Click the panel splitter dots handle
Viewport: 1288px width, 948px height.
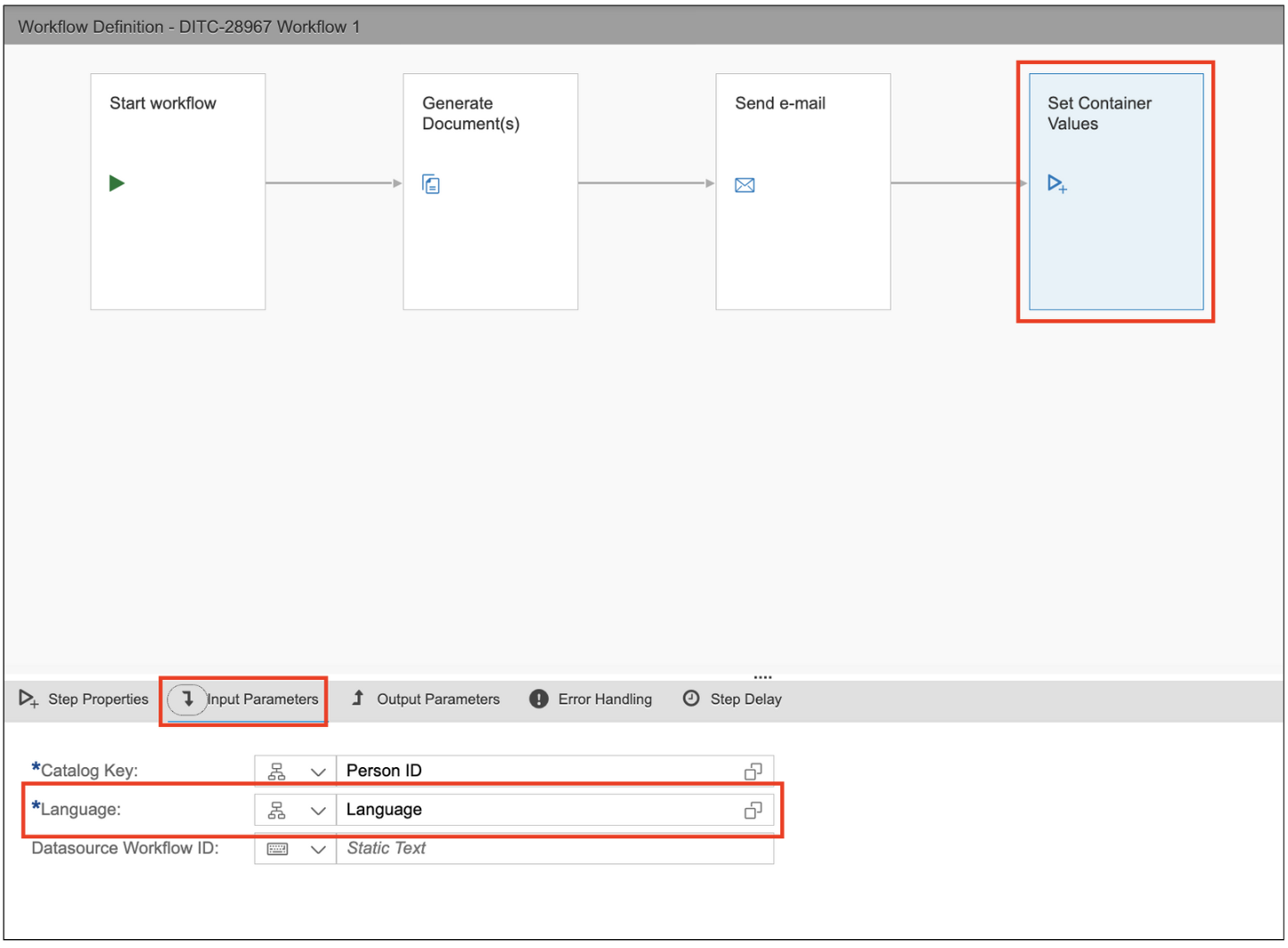click(x=762, y=677)
